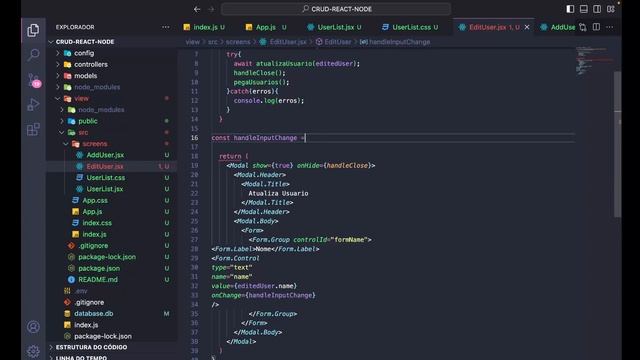Switch to the AddUser tab
This screenshot has width=640, height=360.
(558, 27)
